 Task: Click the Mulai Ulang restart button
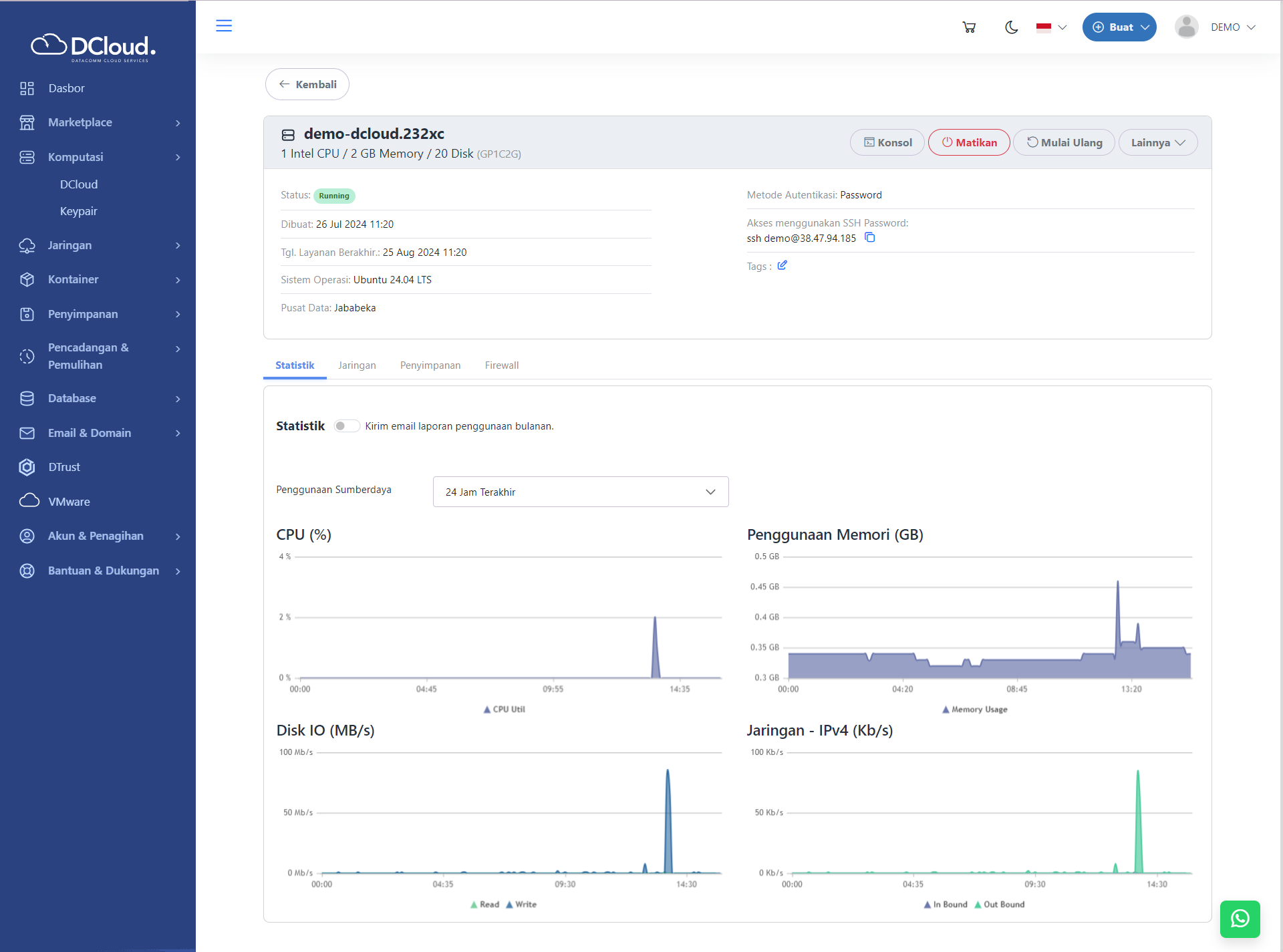pos(1064,142)
